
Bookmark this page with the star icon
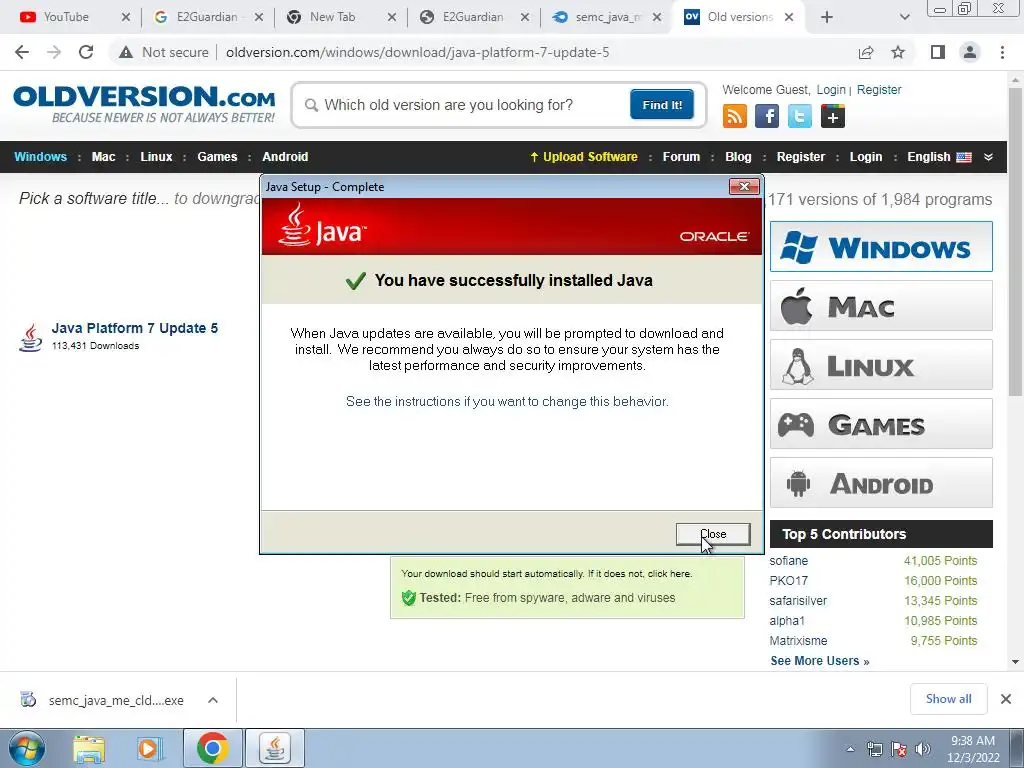click(x=898, y=52)
